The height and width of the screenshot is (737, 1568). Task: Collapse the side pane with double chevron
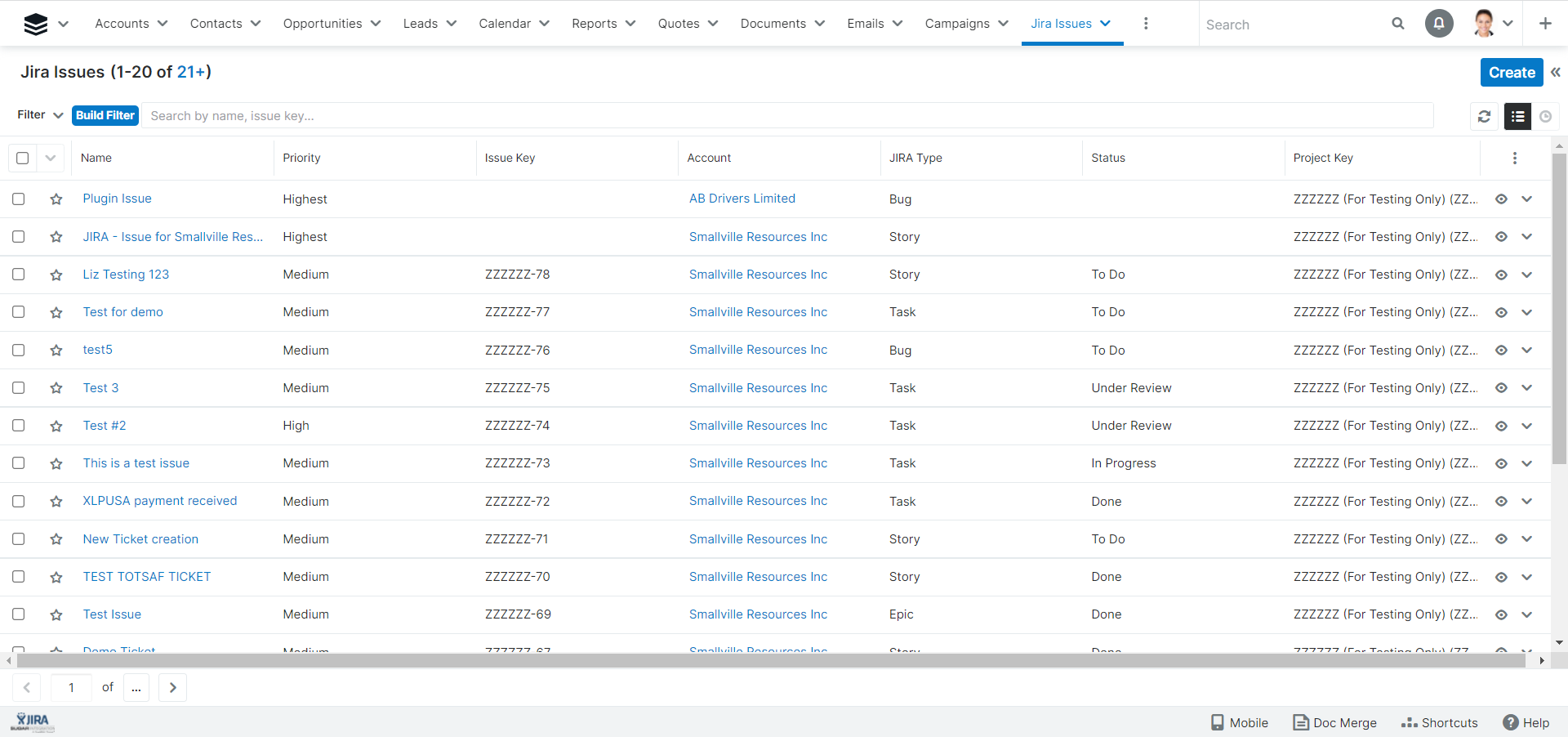[1556, 72]
